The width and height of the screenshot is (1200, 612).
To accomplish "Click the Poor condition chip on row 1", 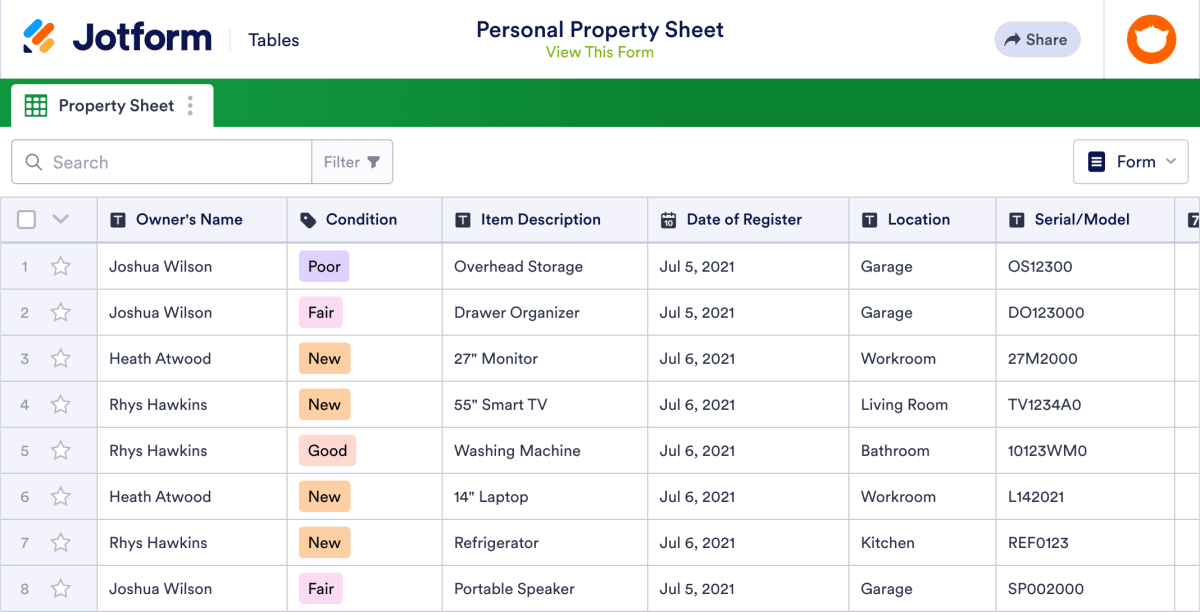I will (322, 266).
